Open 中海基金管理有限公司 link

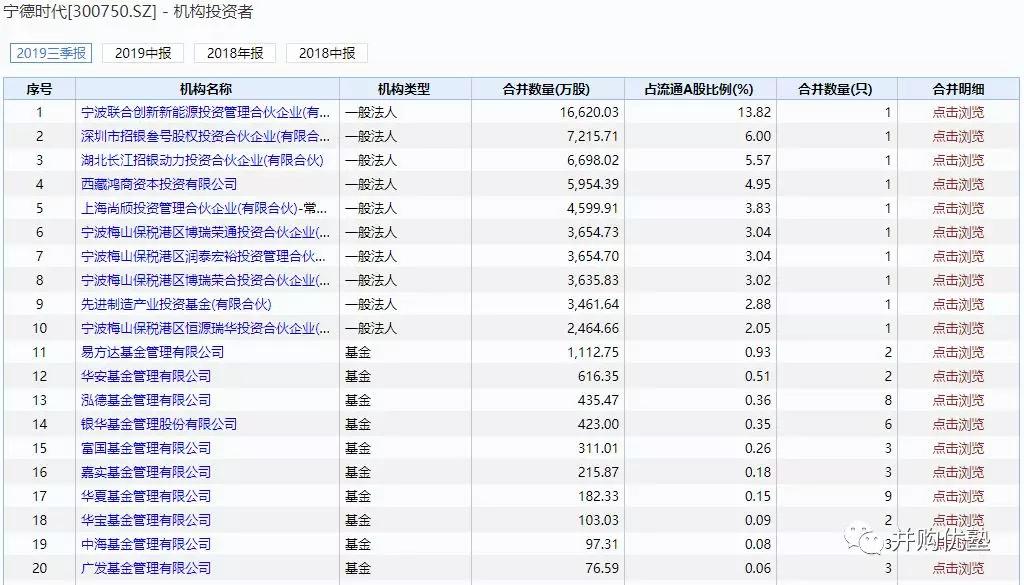[146, 544]
